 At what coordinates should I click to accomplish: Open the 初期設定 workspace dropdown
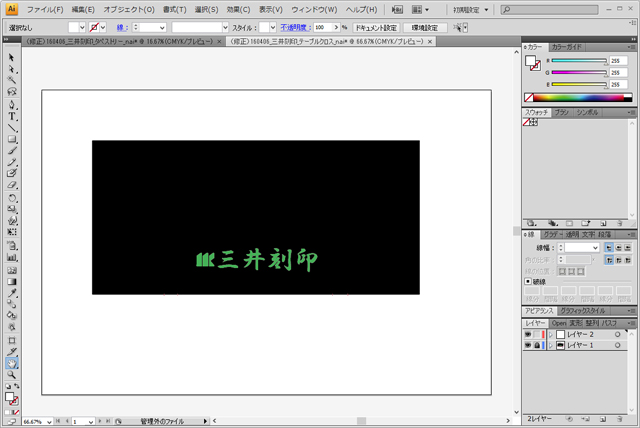click(499, 9)
